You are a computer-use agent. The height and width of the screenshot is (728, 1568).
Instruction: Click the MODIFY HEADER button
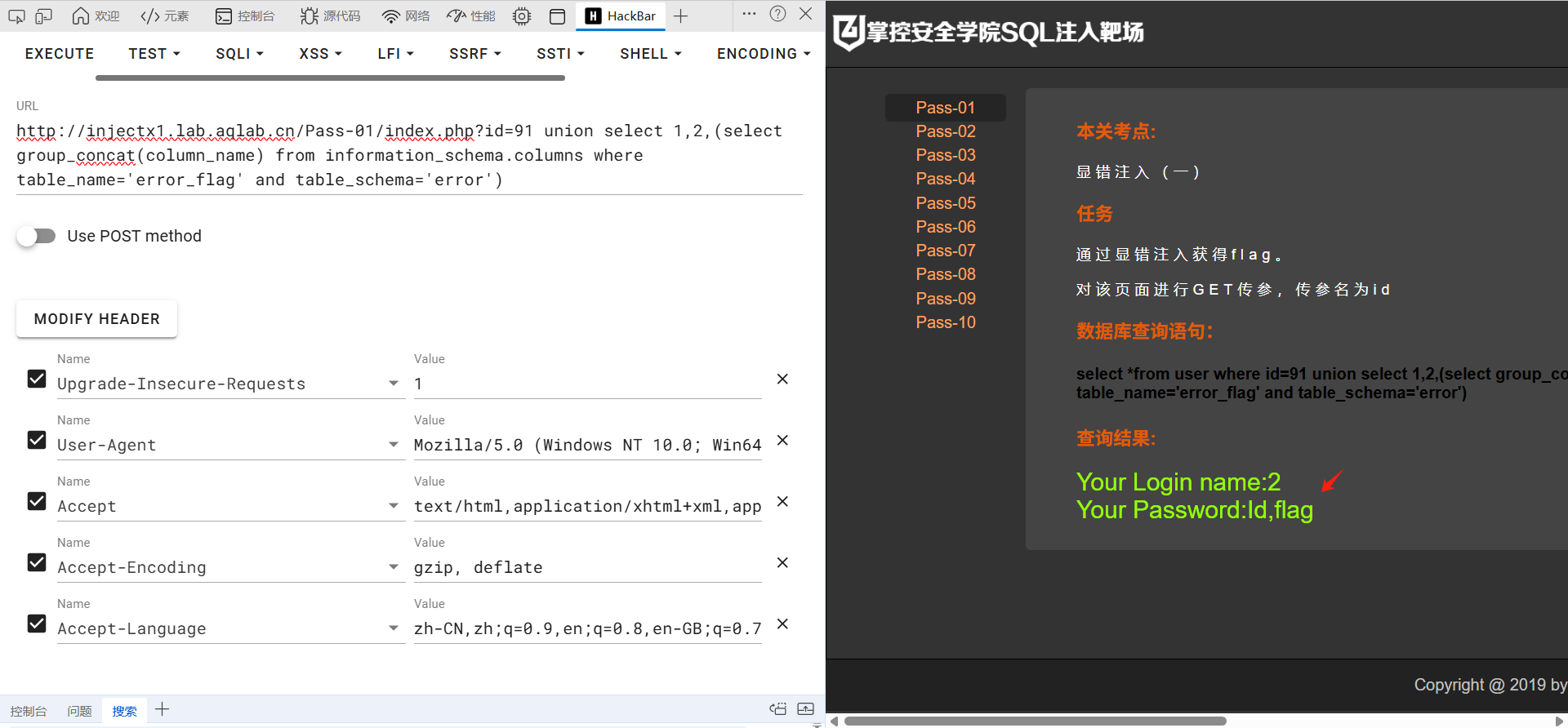96,319
